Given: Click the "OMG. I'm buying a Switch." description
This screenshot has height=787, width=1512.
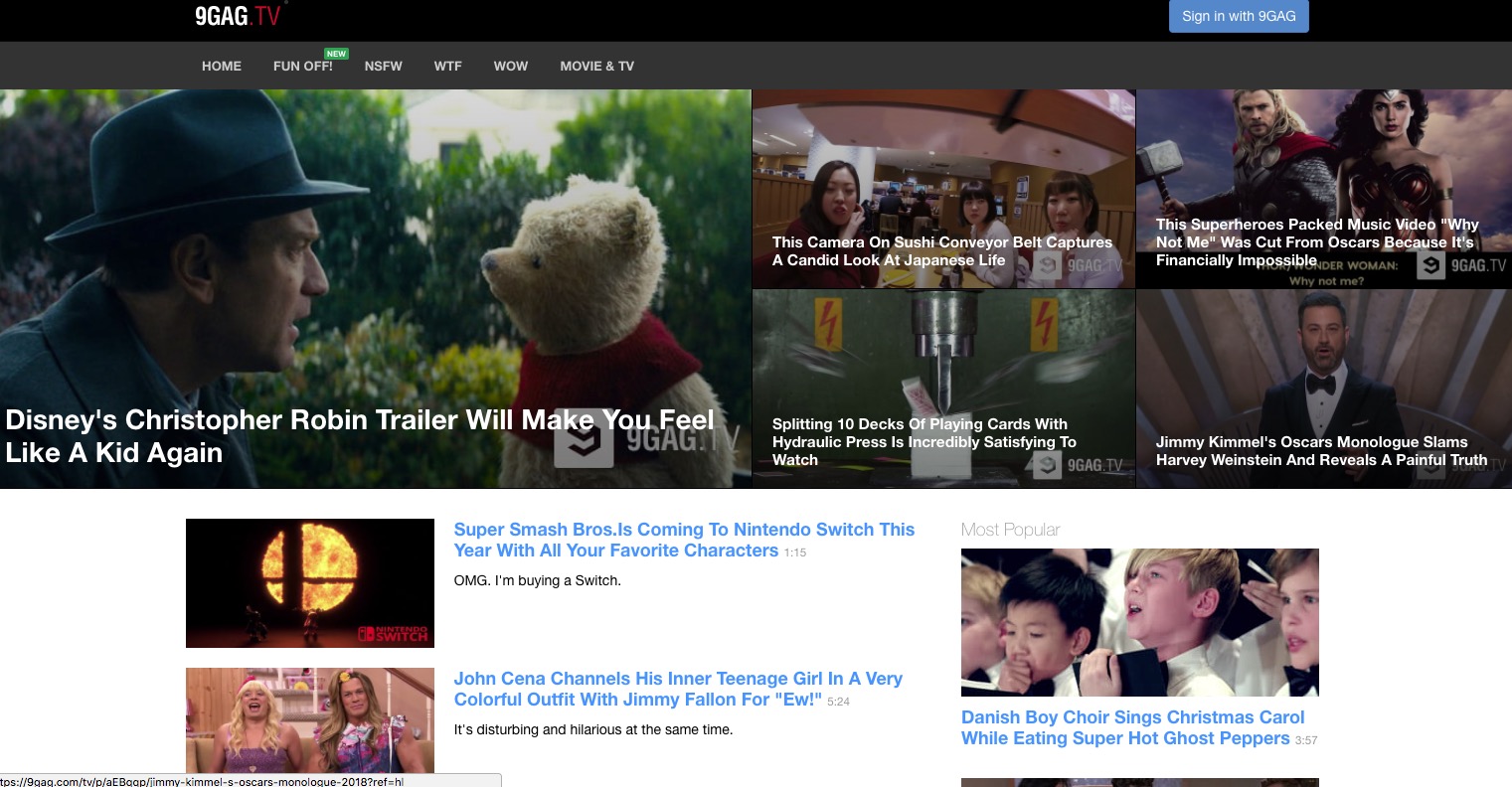Looking at the screenshot, I should pos(538,580).
